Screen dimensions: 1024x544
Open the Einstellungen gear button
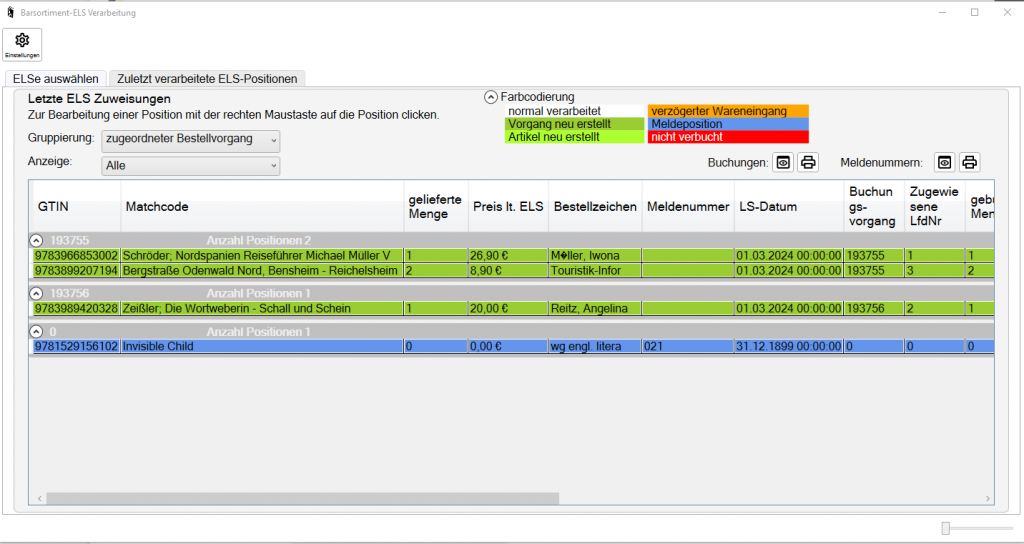[22, 44]
